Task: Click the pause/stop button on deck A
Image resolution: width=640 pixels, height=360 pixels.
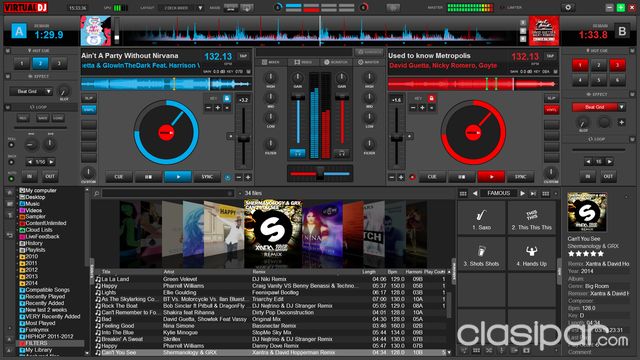Action: pyautogui.click(x=148, y=177)
